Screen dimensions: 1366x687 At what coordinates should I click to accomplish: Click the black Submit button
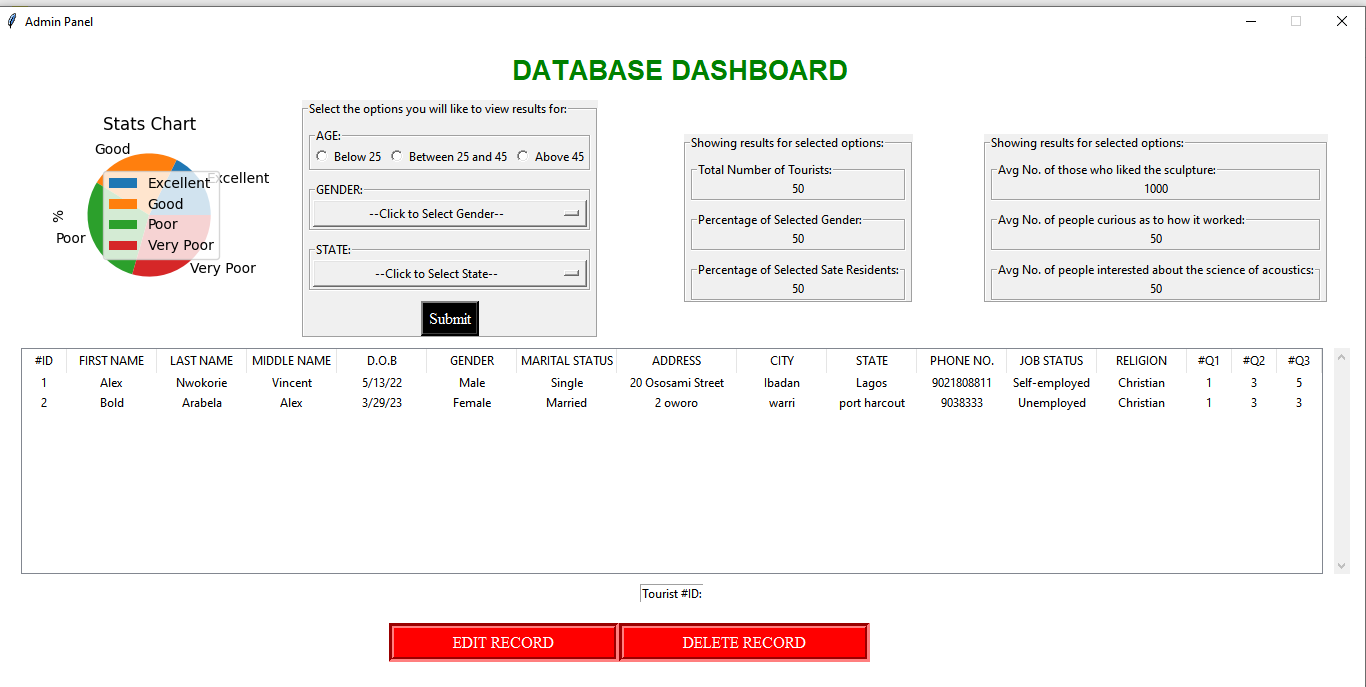click(450, 319)
